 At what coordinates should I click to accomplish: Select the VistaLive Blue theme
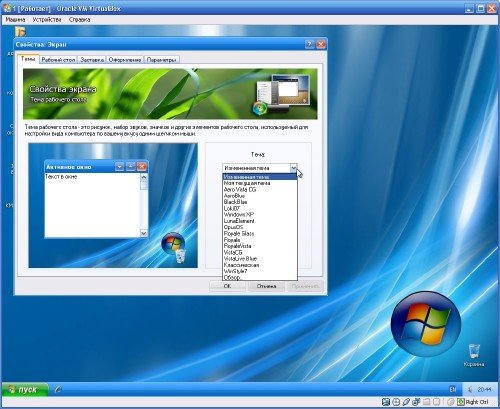260,259
